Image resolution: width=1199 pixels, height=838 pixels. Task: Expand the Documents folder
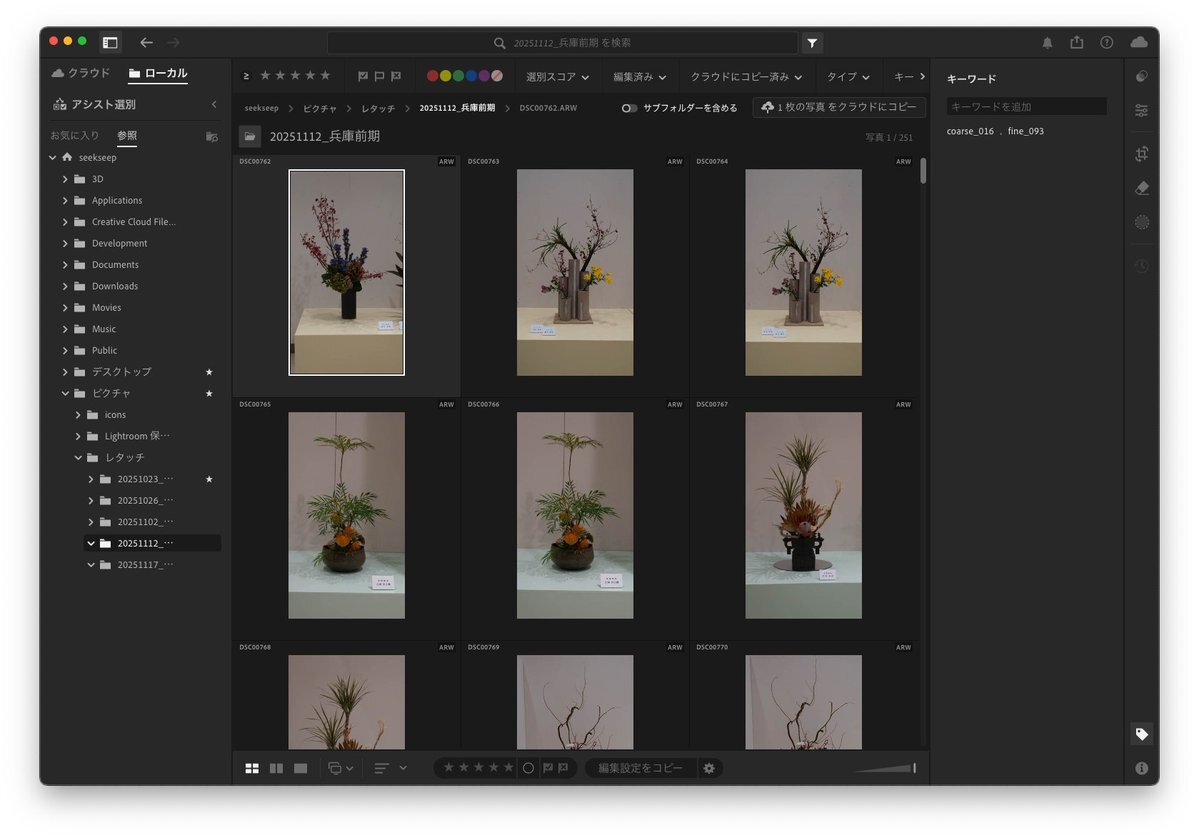point(66,265)
